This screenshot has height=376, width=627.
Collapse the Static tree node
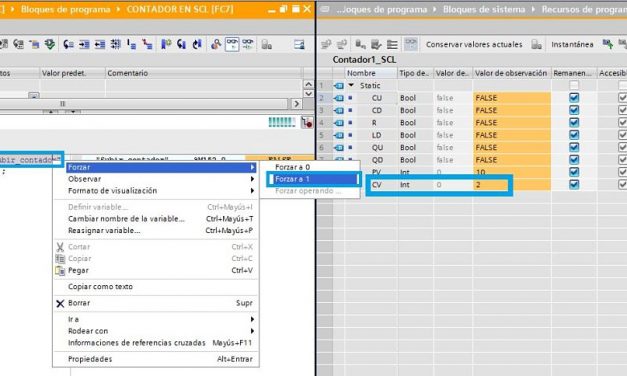pyautogui.click(x=351, y=85)
